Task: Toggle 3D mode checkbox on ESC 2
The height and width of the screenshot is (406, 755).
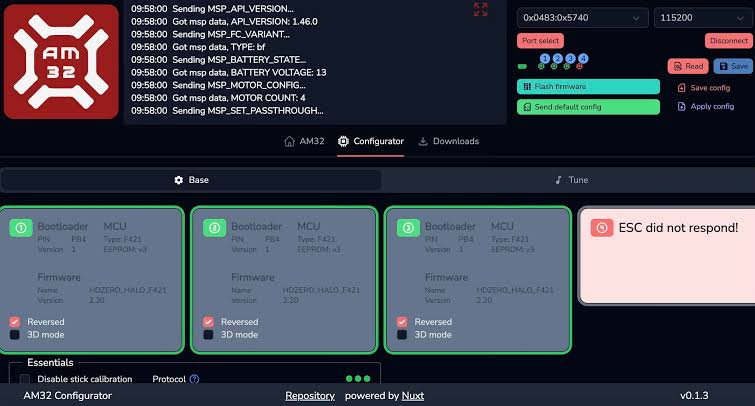Action: 208,335
